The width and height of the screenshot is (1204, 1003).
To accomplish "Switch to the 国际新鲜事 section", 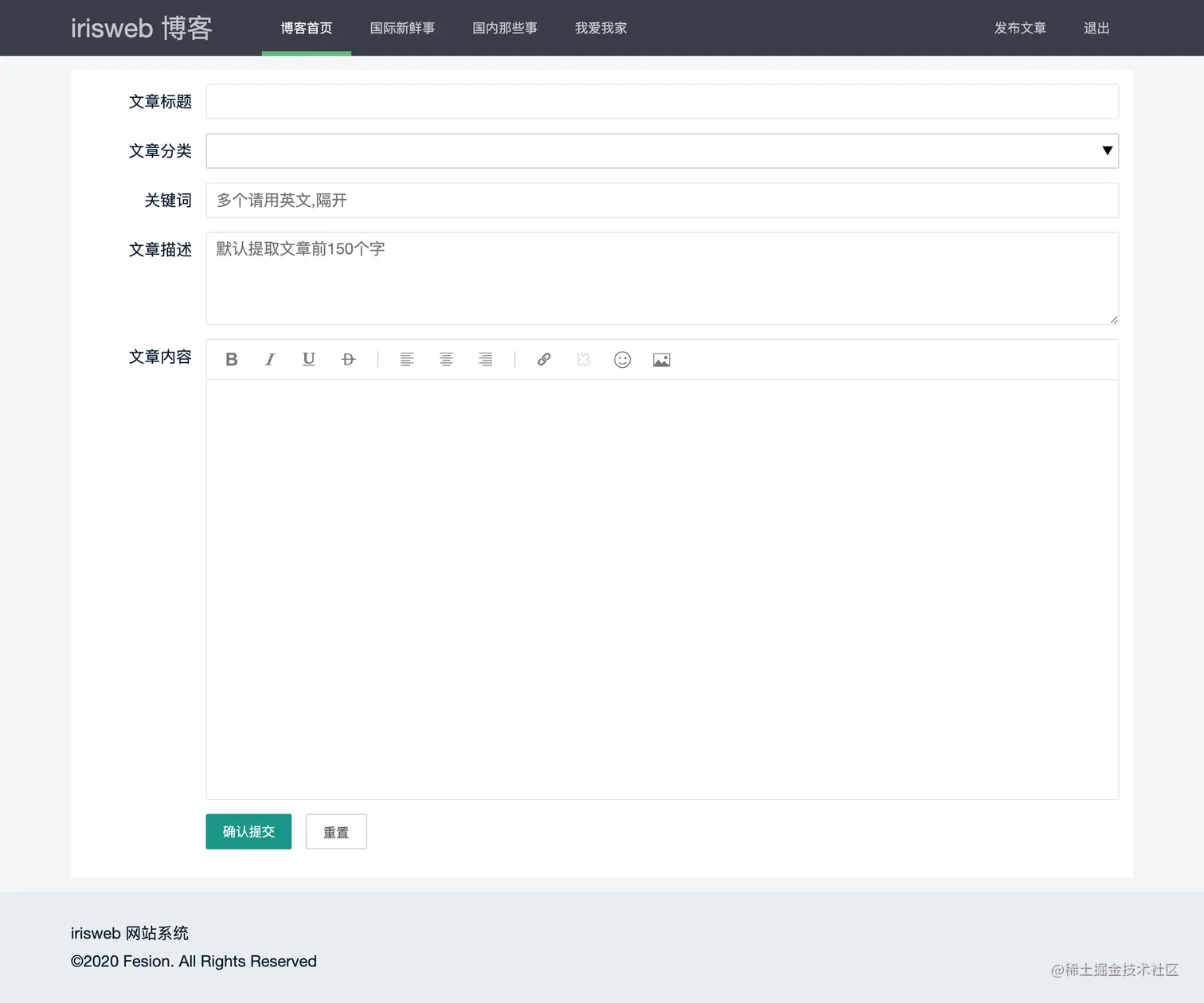I will 402,28.
